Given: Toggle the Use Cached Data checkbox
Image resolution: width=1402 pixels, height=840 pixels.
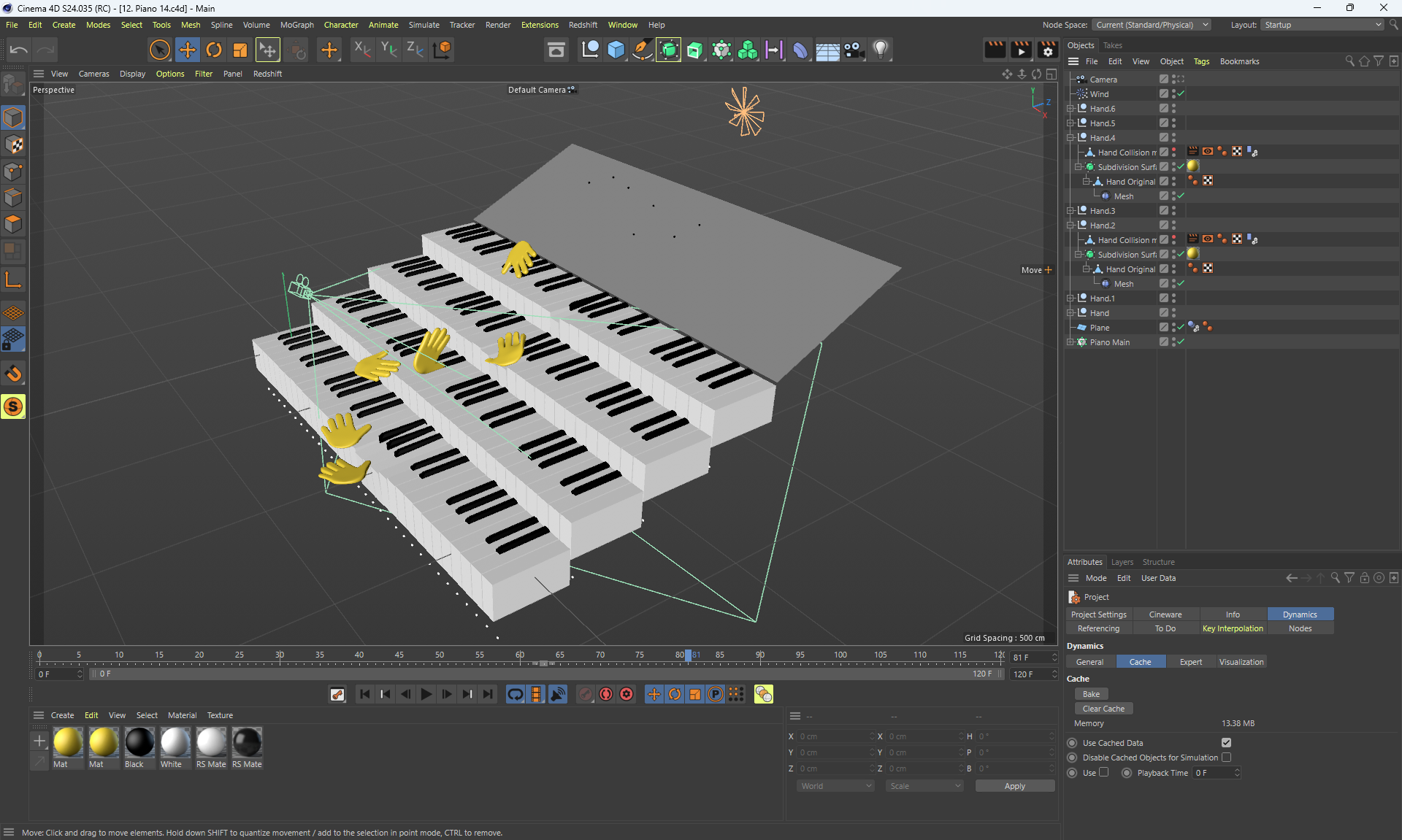Looking at the screenshot, I should point(1226,743).
